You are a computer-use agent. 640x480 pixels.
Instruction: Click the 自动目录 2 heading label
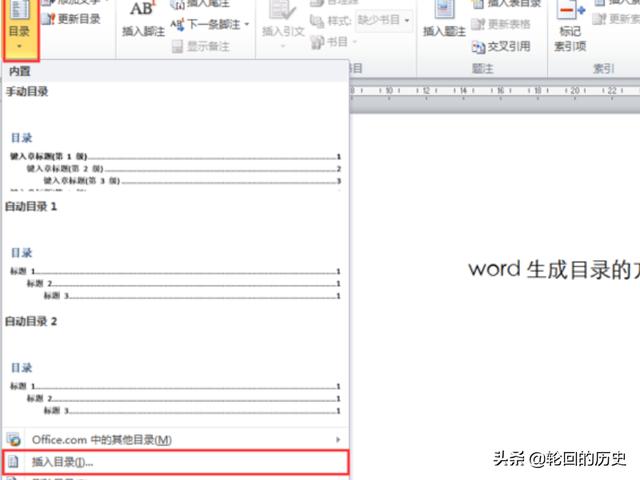[x=31, y=322]
